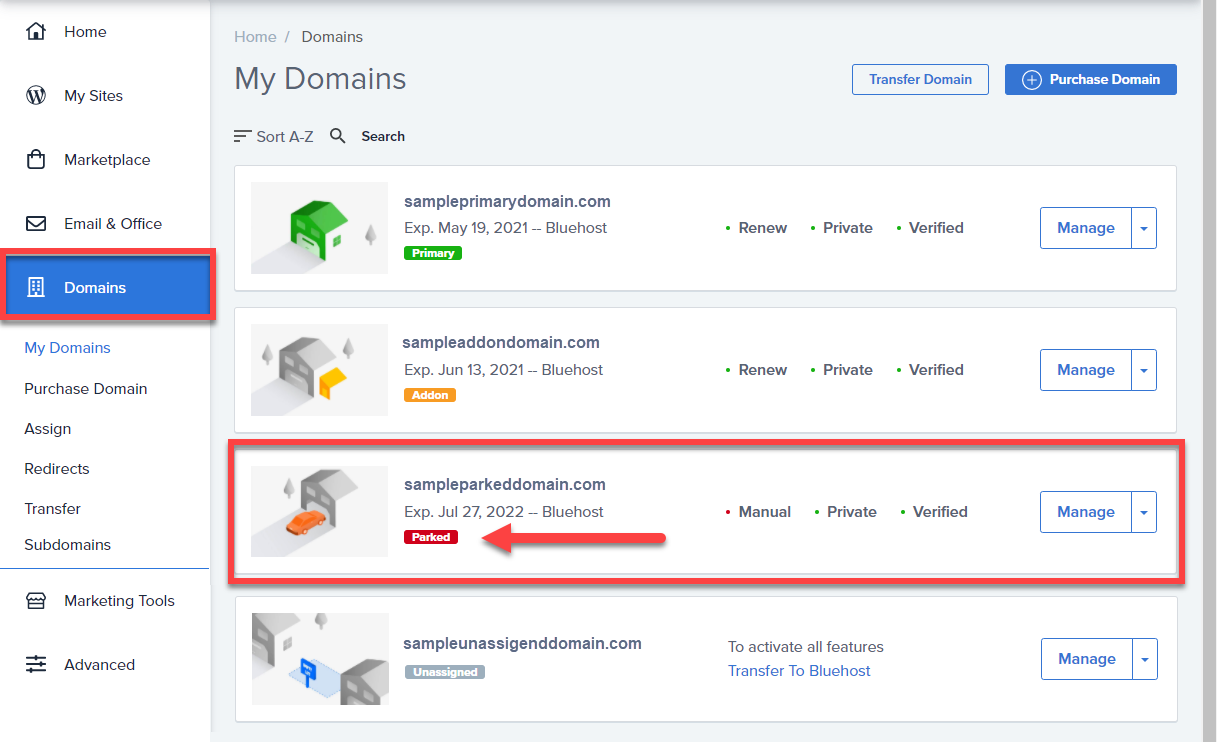The width and height of the screenshot is (1217, 742).
Task: Click Verified status on sampleaddondomain.com
Action: tap(936, 370)
